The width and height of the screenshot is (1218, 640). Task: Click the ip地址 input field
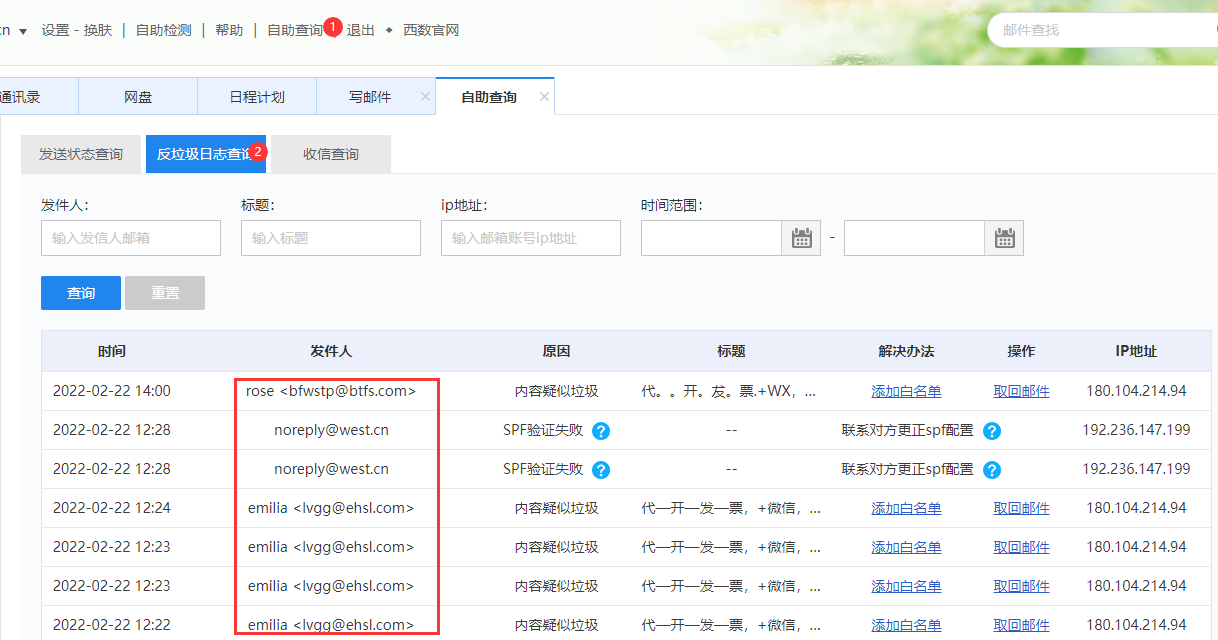531,238
